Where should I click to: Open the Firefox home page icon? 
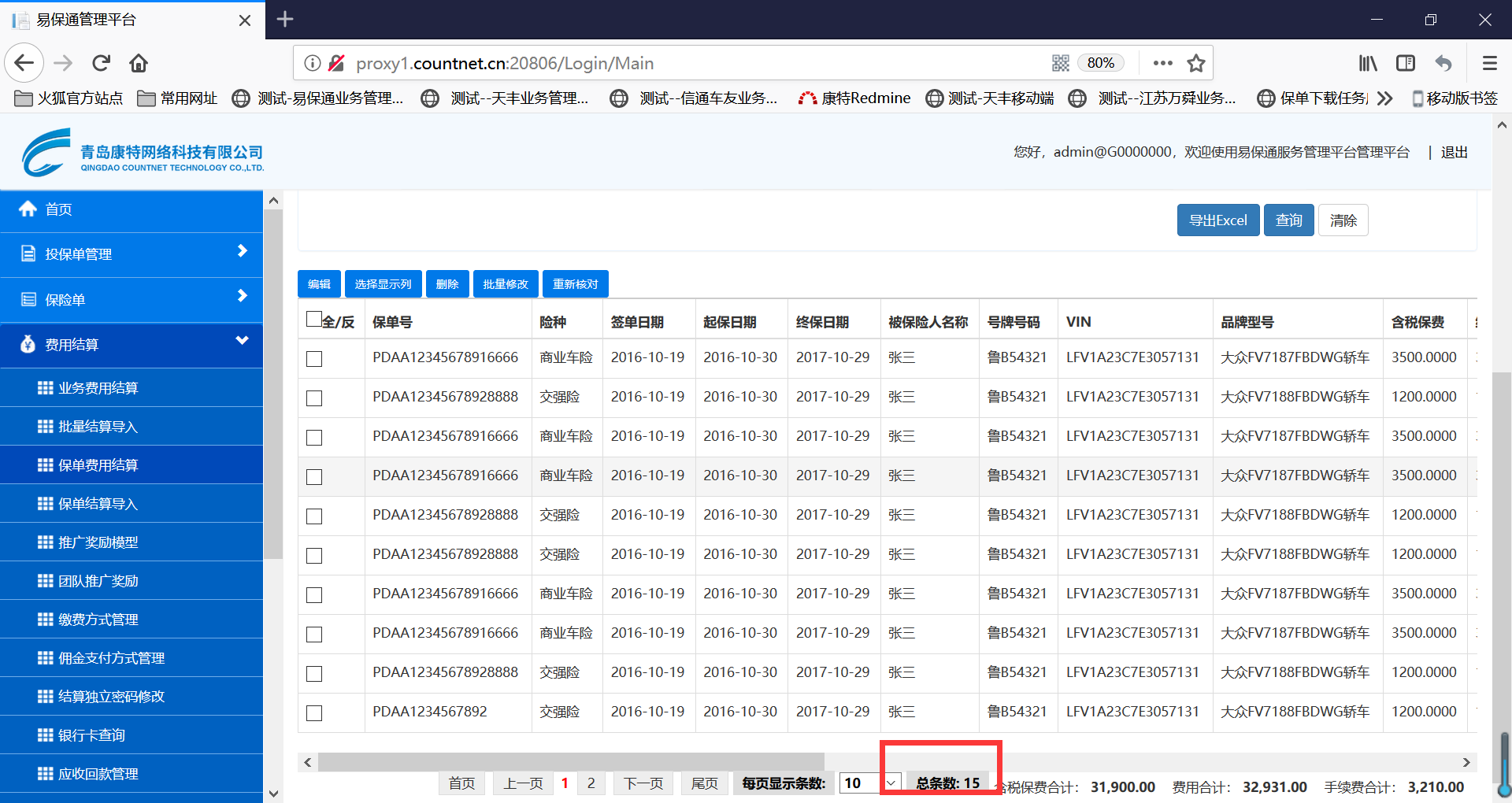[x=139, y=63]
